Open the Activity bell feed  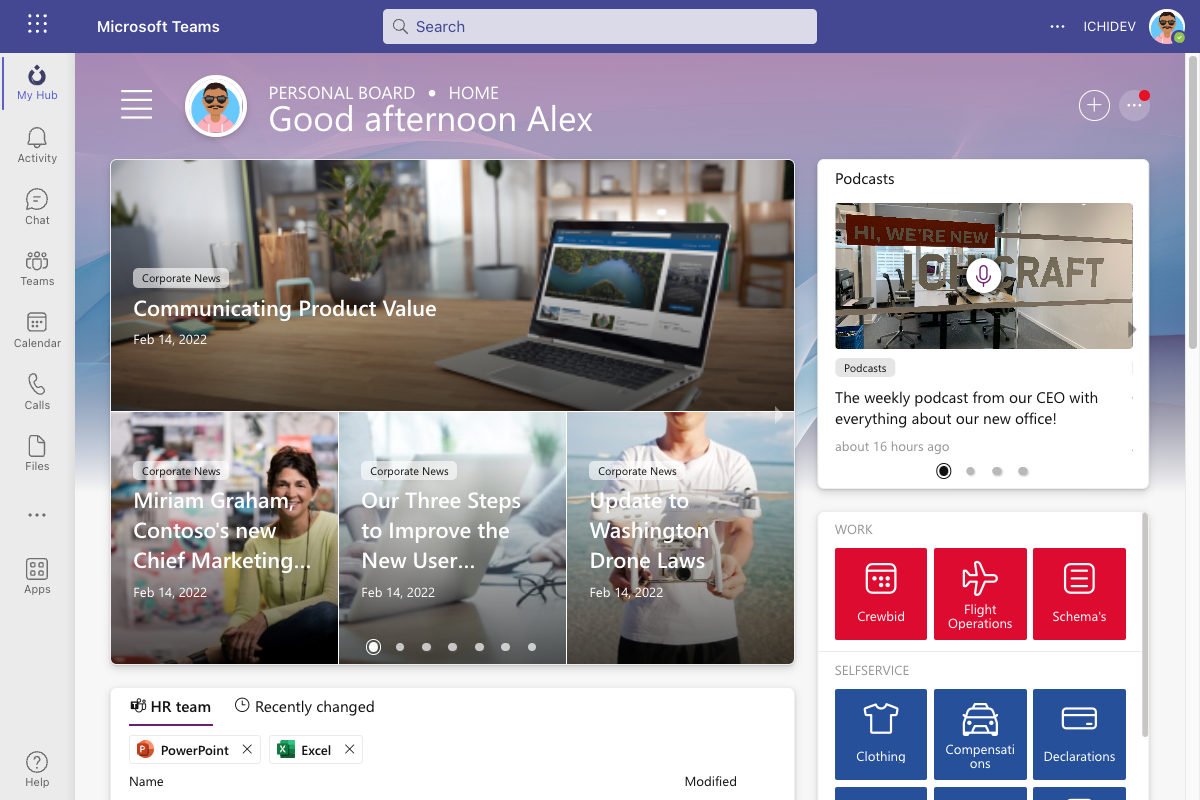(x=37, y=145)
